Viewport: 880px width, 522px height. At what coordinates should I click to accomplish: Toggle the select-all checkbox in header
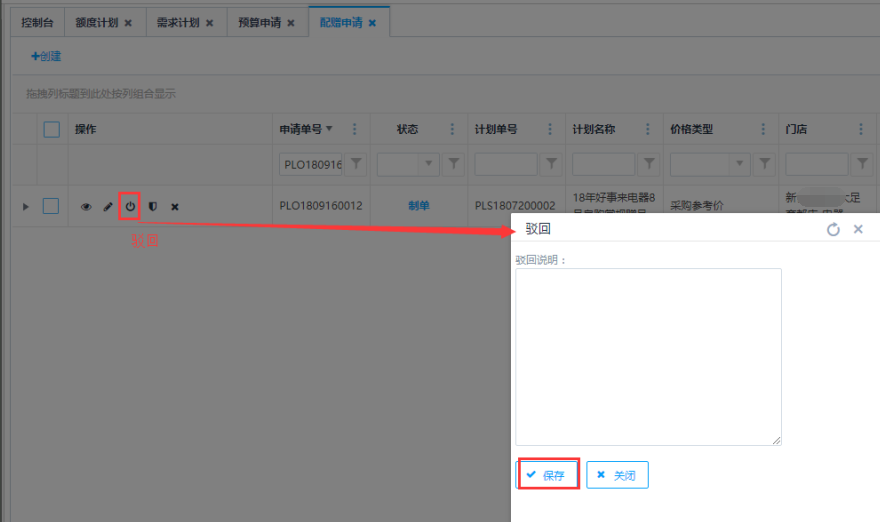pos(51,129)
